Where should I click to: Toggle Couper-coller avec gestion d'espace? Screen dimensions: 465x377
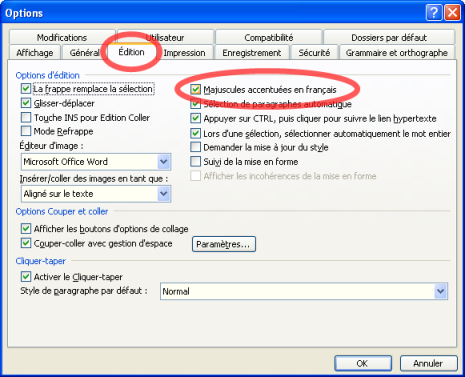coord(26,243)
